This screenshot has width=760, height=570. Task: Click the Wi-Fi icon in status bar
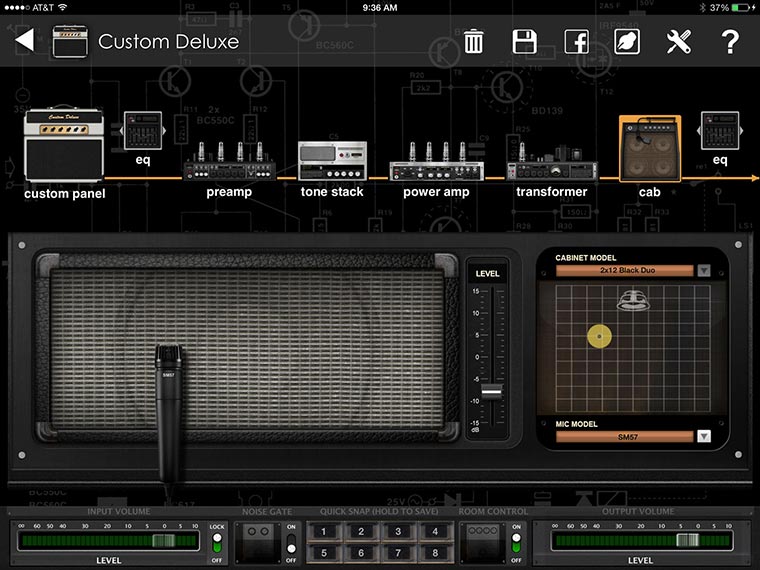point(63,7)
